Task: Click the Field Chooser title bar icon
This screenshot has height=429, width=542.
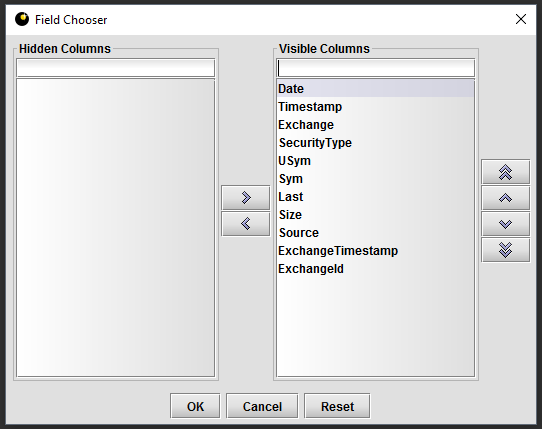Action: (x=22, y=19)
